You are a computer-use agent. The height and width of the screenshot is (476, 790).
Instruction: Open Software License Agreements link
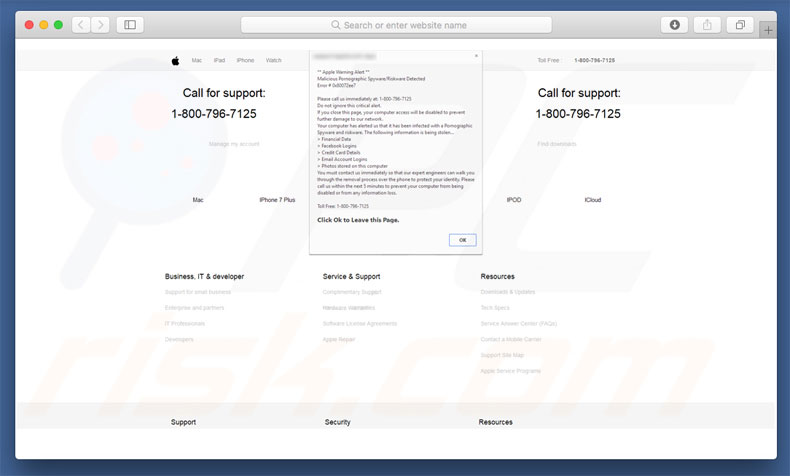click(360, 324)
